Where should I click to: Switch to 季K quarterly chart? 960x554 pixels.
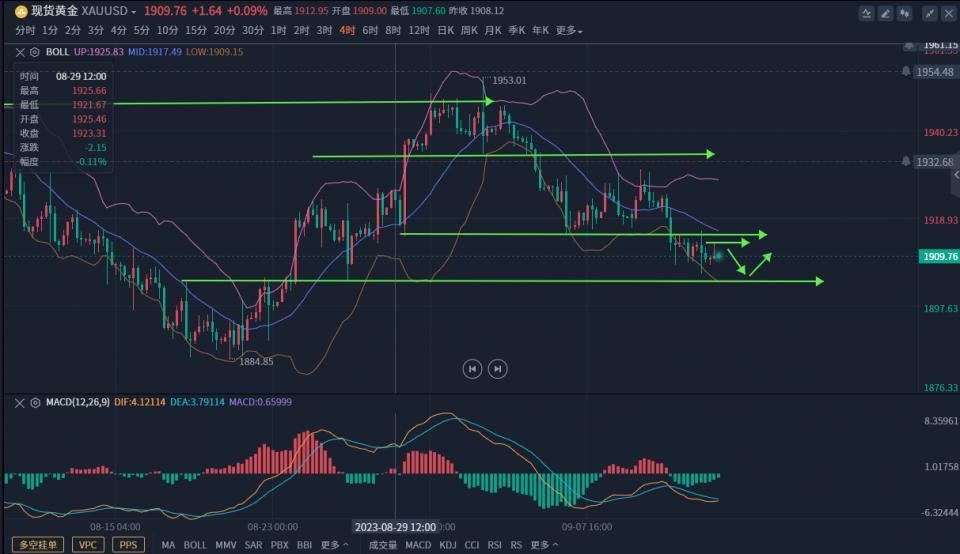517,30
